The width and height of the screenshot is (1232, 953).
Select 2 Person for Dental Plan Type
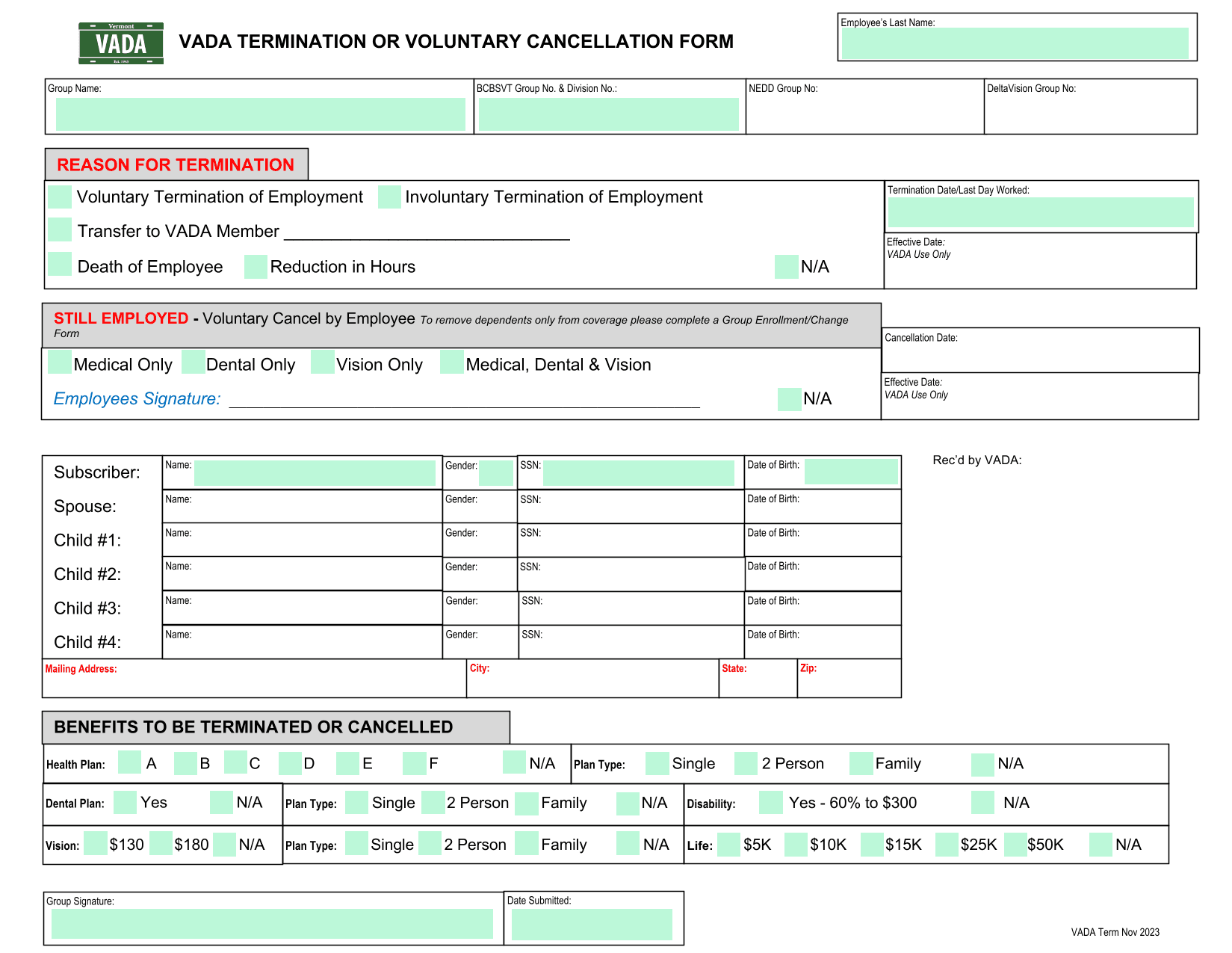[433, 803]
